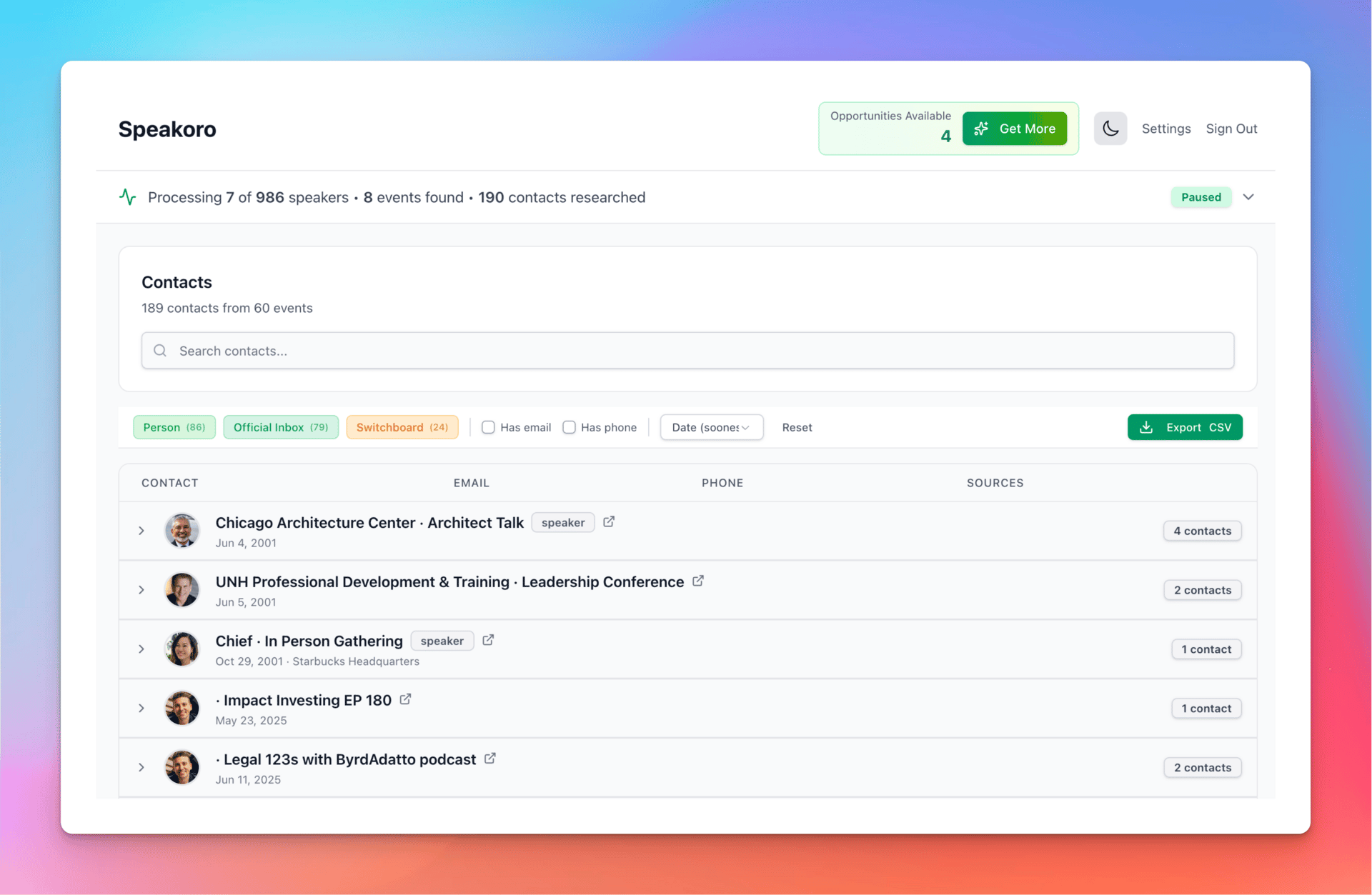Open Settings
1372x895 pixels.
click(1165, 129)
